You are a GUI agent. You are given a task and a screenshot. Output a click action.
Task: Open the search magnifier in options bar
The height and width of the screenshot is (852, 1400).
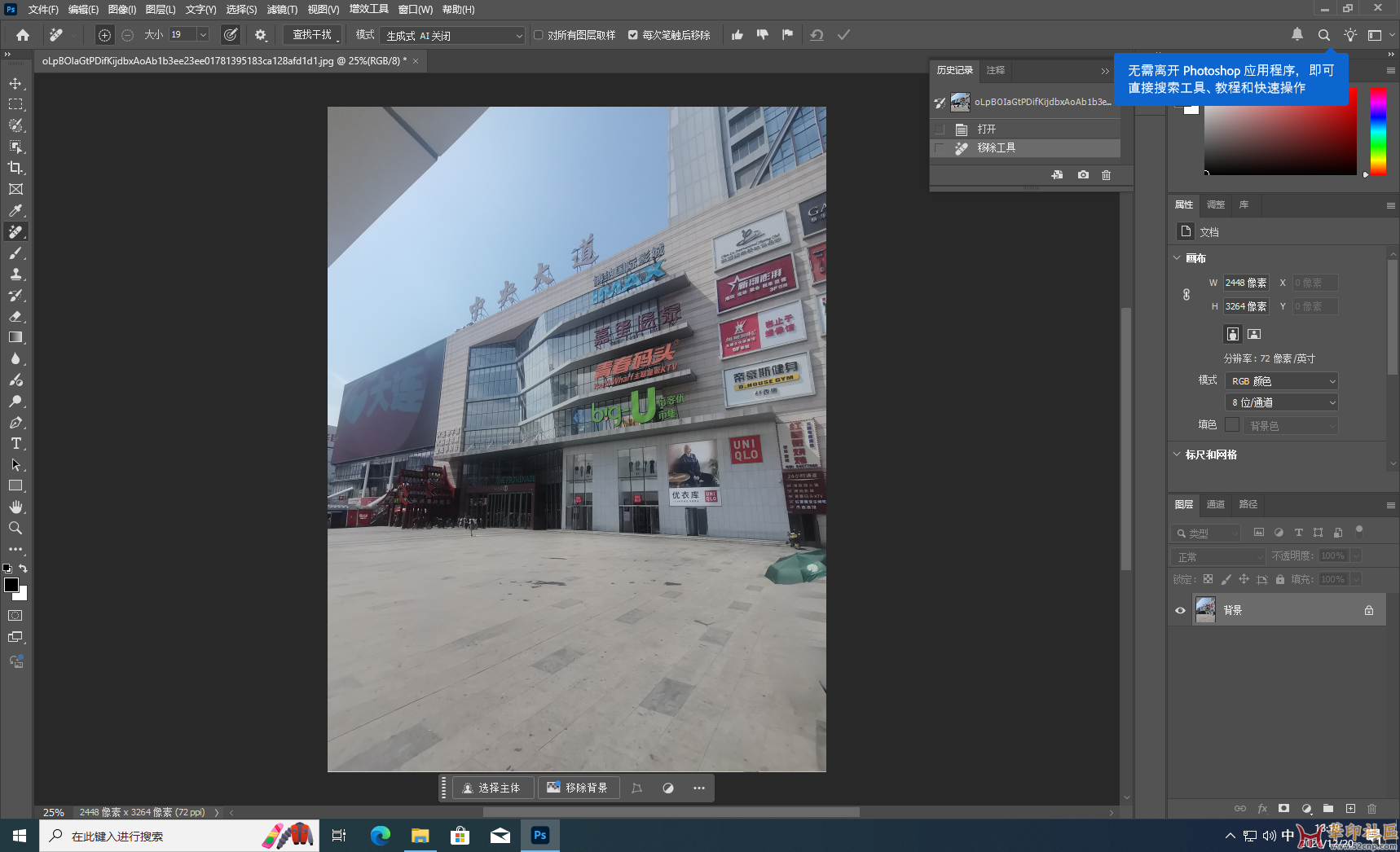click(x=1324, y=35)
